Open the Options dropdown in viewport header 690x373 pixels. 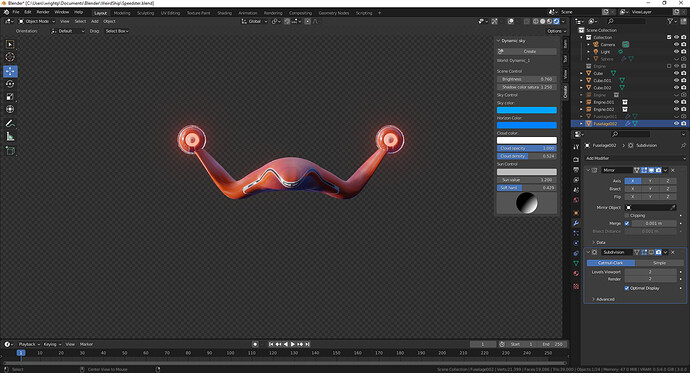click(556, 31)
